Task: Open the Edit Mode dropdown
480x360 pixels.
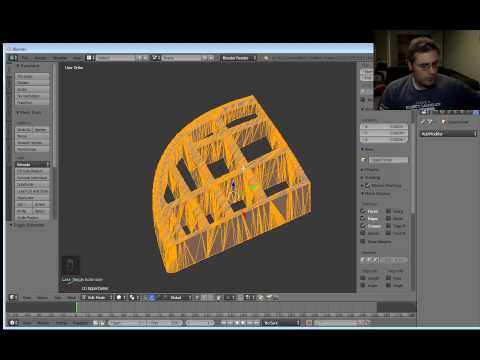Action: coord(97,297)
